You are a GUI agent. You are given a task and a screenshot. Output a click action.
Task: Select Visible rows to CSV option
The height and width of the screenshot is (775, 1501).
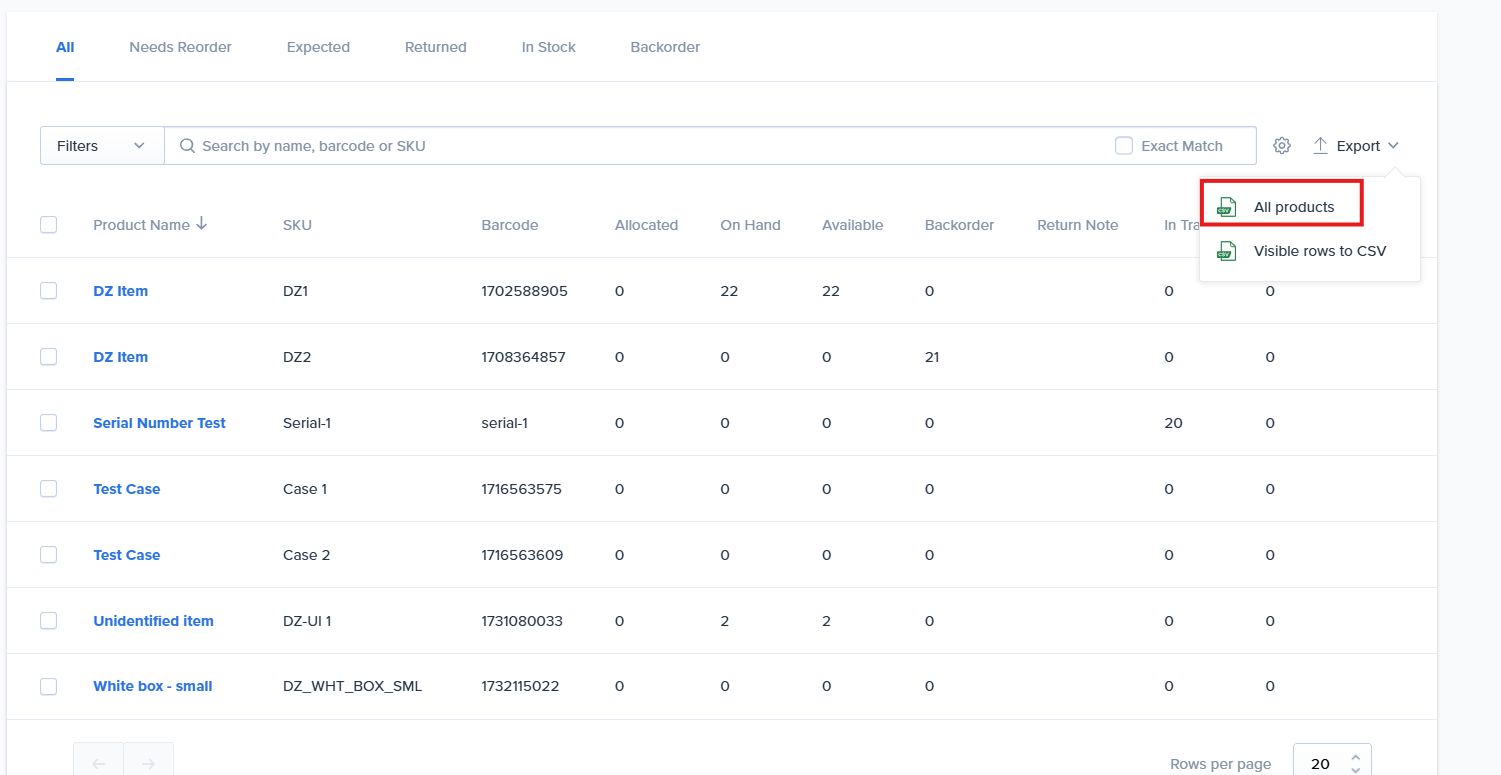[1319, 251]
